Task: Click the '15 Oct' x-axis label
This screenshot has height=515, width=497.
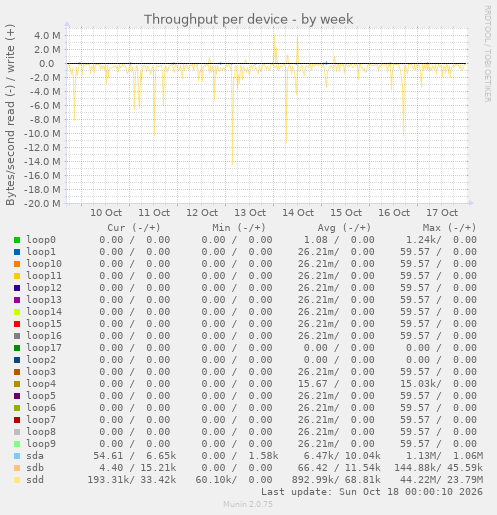Action: [346, 213]
